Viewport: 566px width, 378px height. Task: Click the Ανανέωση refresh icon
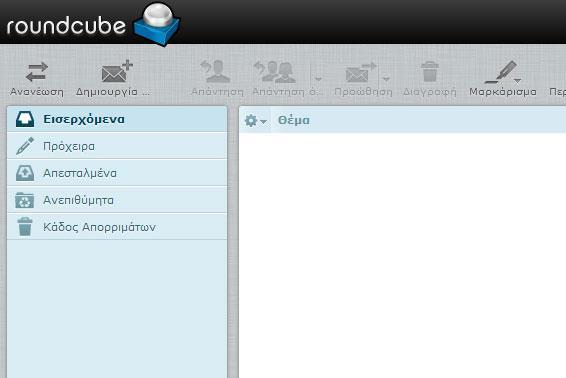(x=37, y=71)
